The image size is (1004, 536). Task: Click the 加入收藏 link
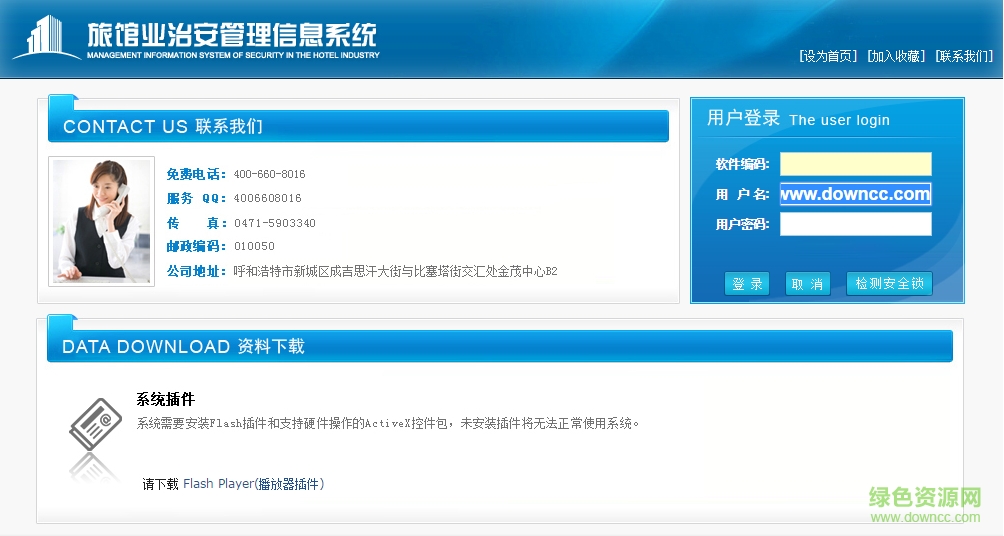(896, 56)
